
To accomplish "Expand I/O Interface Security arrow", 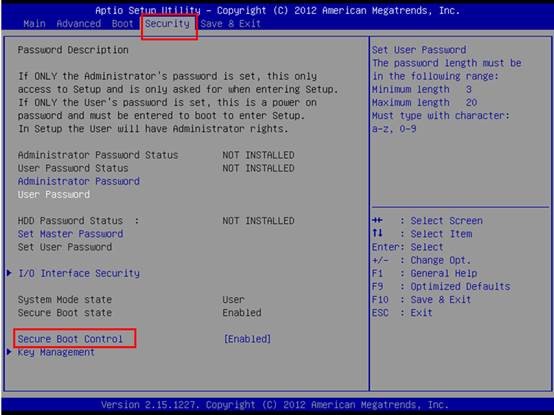I will (9, 273).
